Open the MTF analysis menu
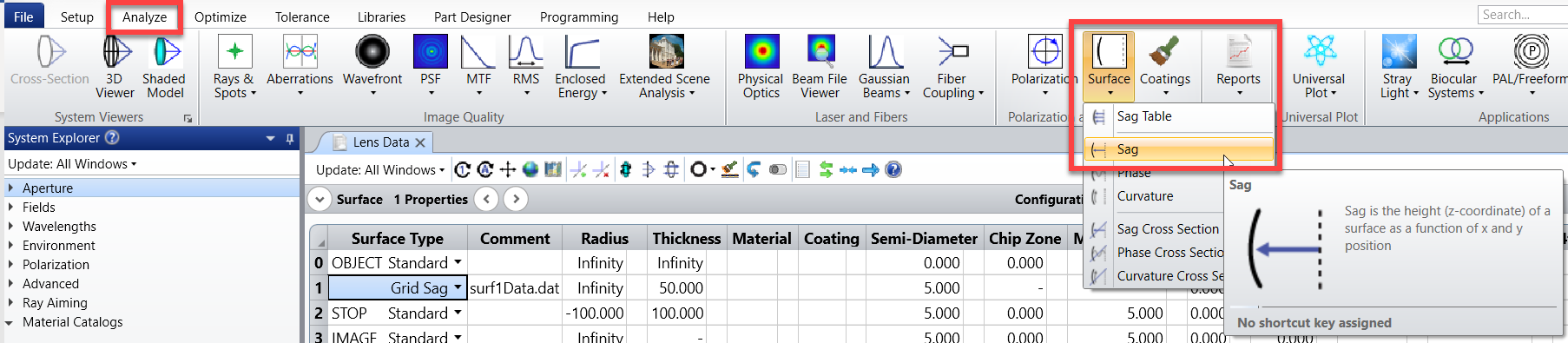Screen dimensions: 1568x343 click(x=478, y=65)
